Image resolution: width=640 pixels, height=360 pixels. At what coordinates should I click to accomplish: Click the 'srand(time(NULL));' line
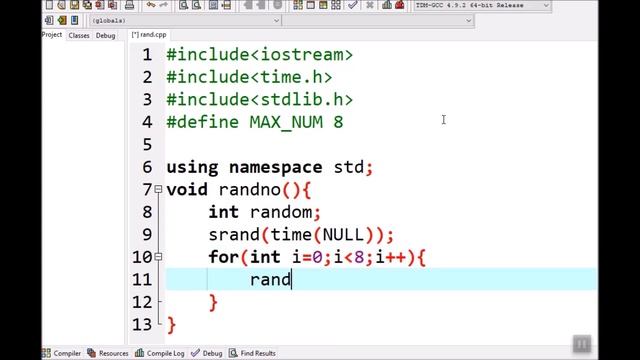(x=301, y=234)
